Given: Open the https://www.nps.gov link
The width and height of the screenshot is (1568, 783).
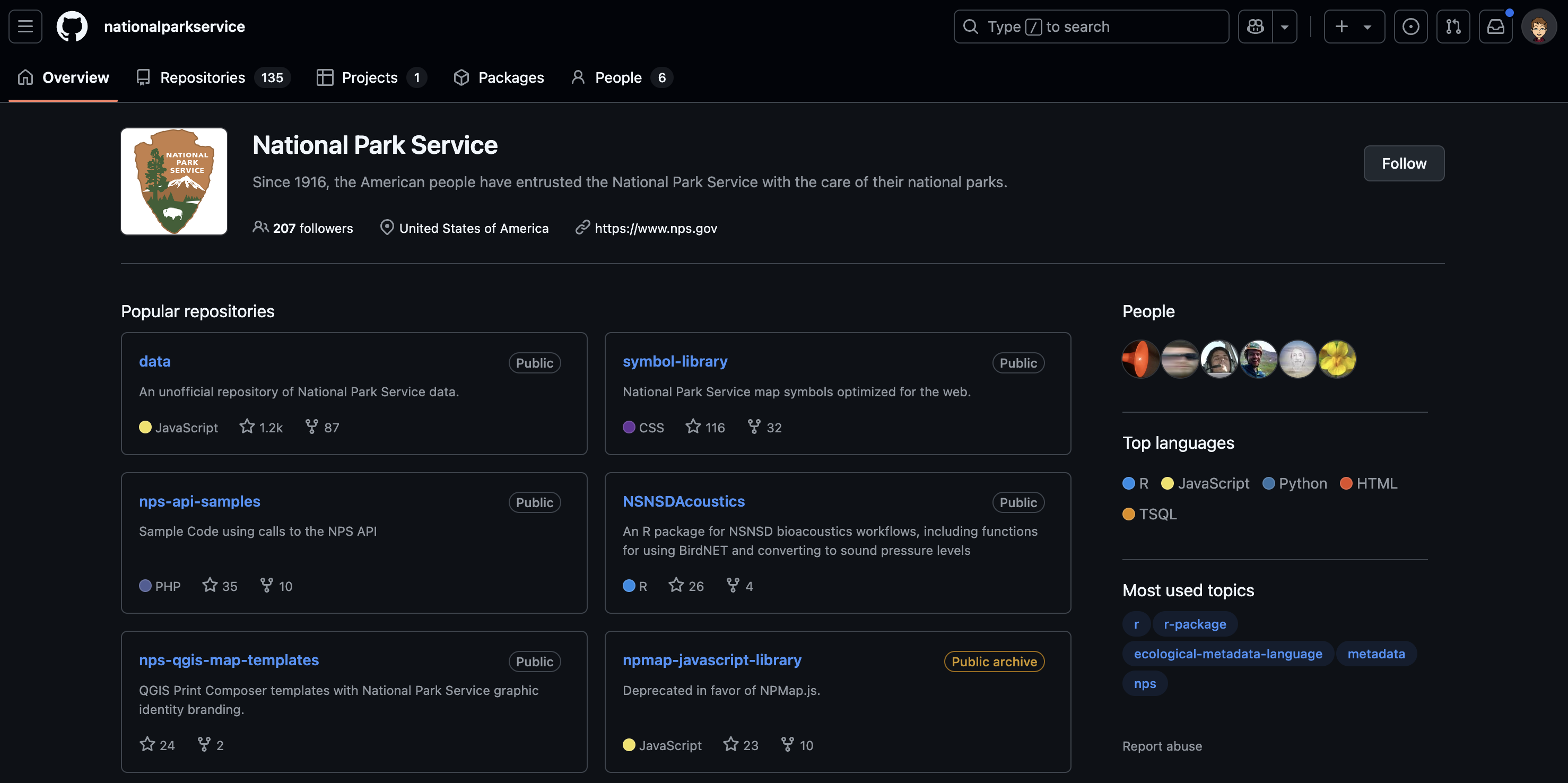Looking at the screenshot, I should (656, 228).
